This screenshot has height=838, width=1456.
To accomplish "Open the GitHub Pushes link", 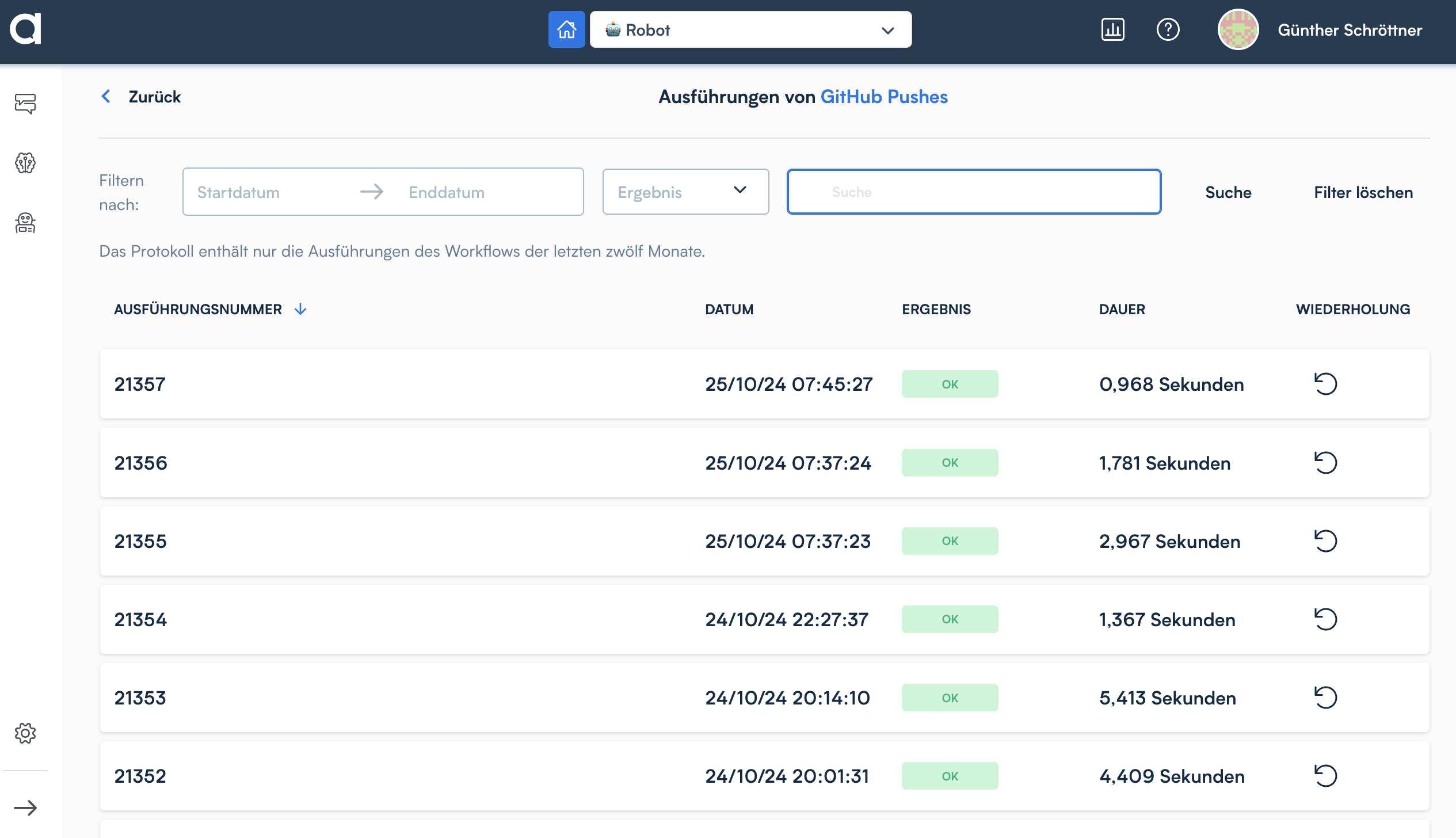I will (883, 97).
